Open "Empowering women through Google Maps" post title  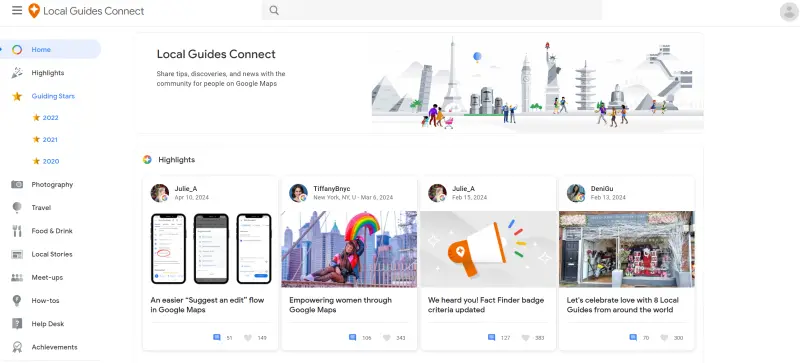(340, 305)
